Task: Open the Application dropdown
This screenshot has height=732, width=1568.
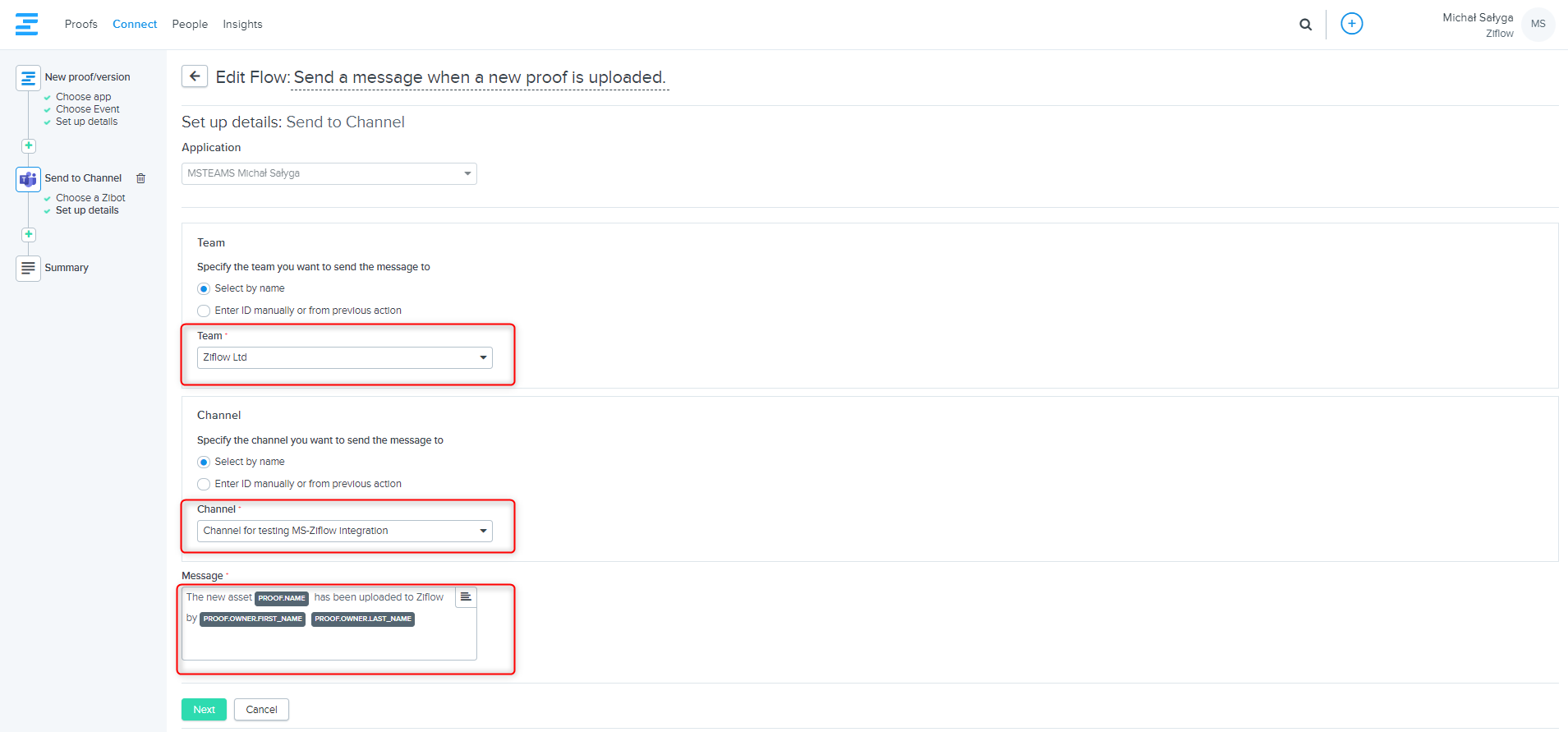Action: (x=329, y=174)
